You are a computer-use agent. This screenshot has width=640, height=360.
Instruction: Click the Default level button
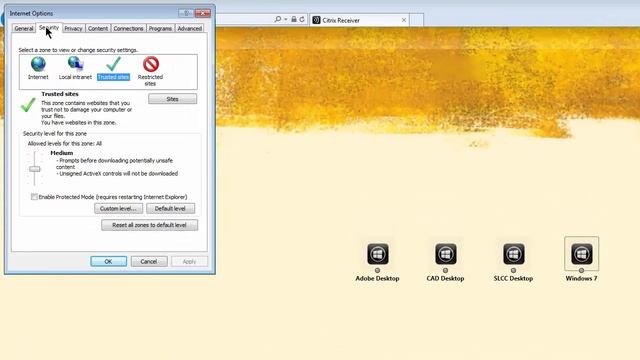[170, 209]
